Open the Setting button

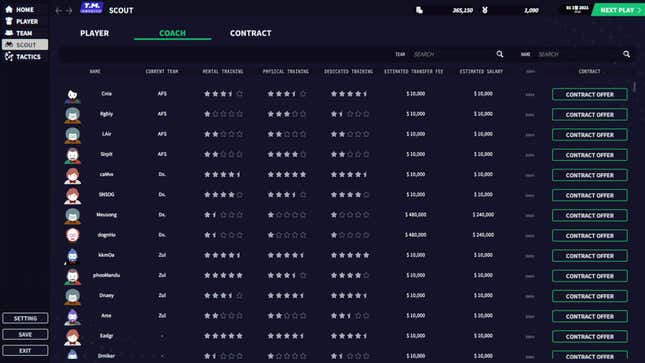pos(25,318)
